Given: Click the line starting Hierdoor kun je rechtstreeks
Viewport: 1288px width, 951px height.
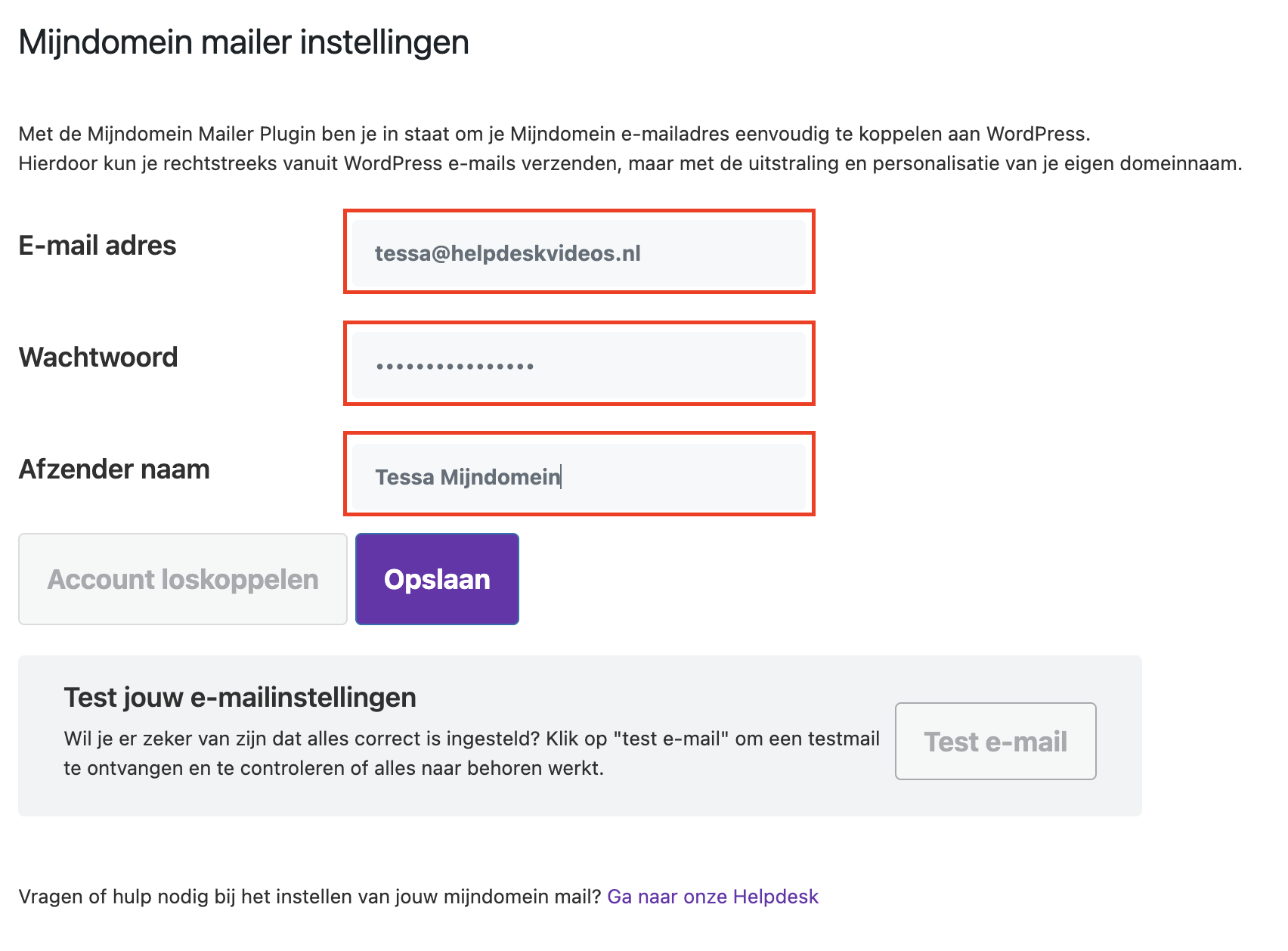Looking at the screenshot, I should 630,163.
